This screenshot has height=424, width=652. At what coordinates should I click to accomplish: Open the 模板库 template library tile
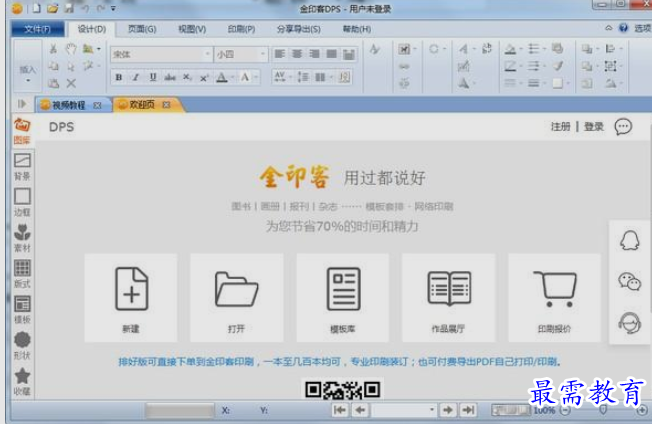click(x=343, y=298)
